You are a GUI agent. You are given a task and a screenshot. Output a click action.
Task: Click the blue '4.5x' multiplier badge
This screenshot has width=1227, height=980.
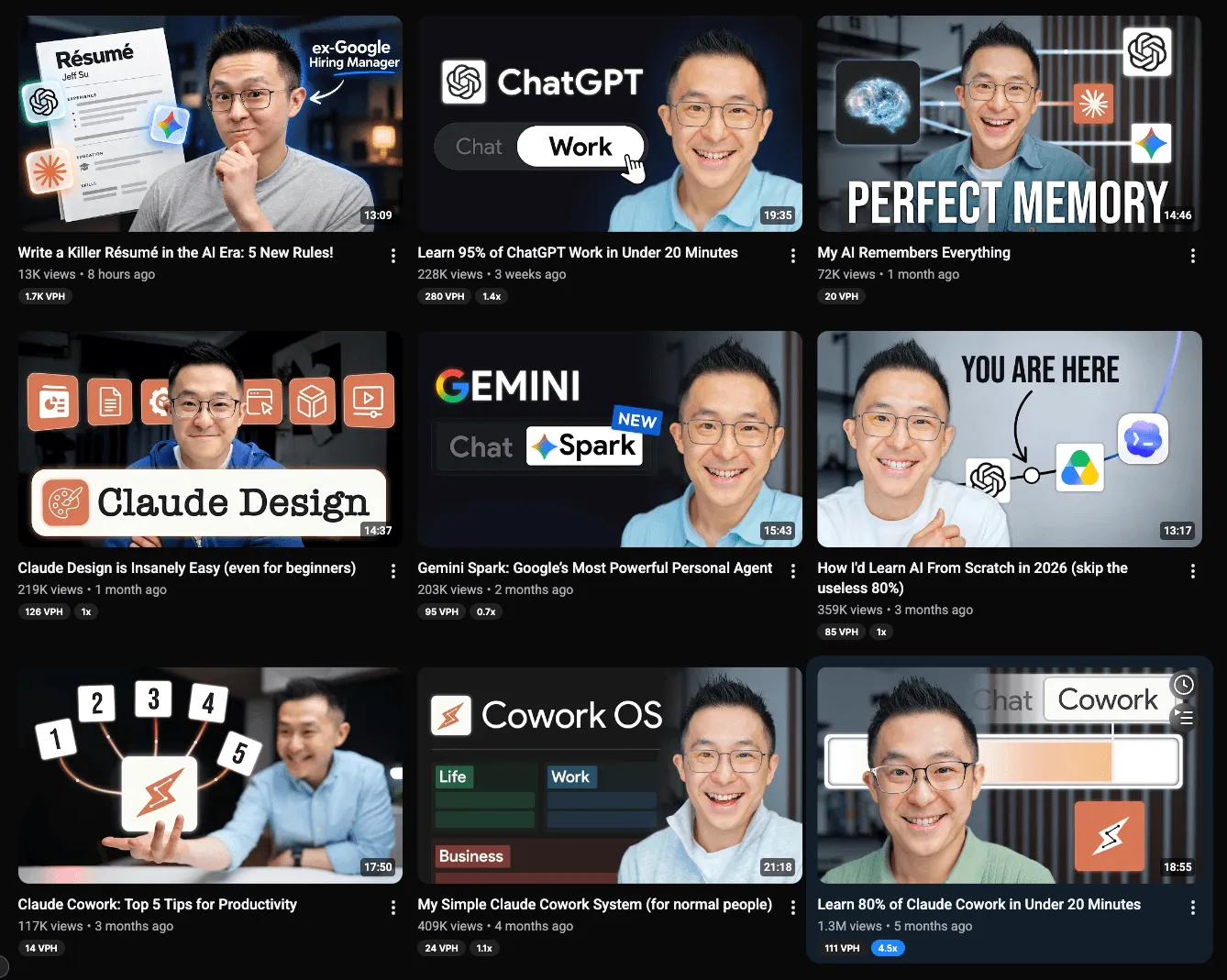(888, 948)
